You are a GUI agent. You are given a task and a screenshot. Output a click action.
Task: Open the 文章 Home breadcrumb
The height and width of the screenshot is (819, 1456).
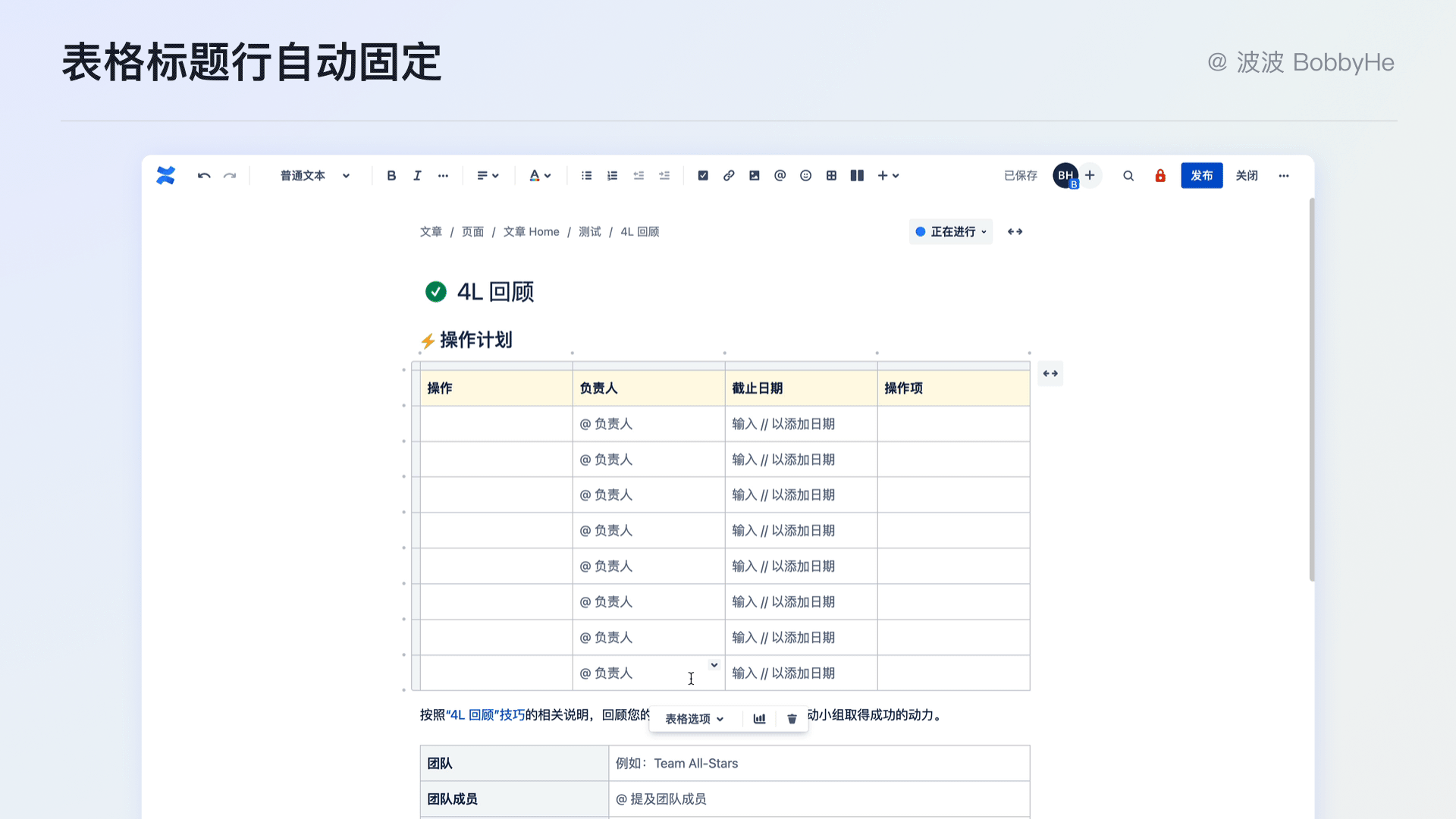pos(531,232)
